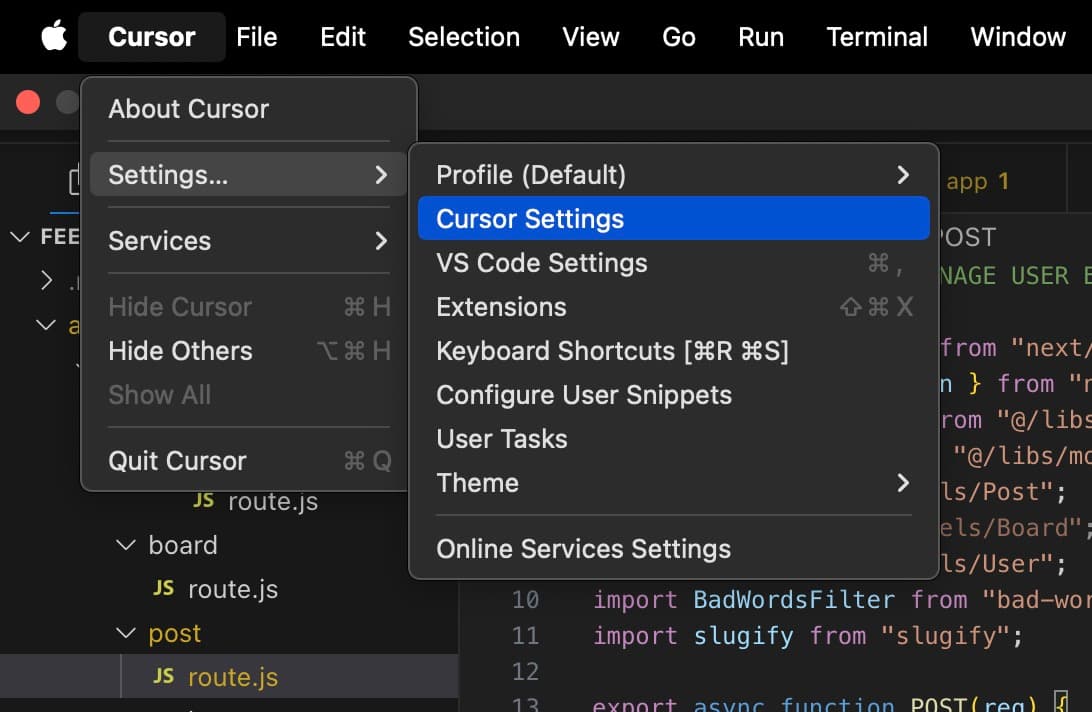Viewport: 1092px width, 712px height.
Task: Open route.js inside the board folder
Action: (233, 590)
